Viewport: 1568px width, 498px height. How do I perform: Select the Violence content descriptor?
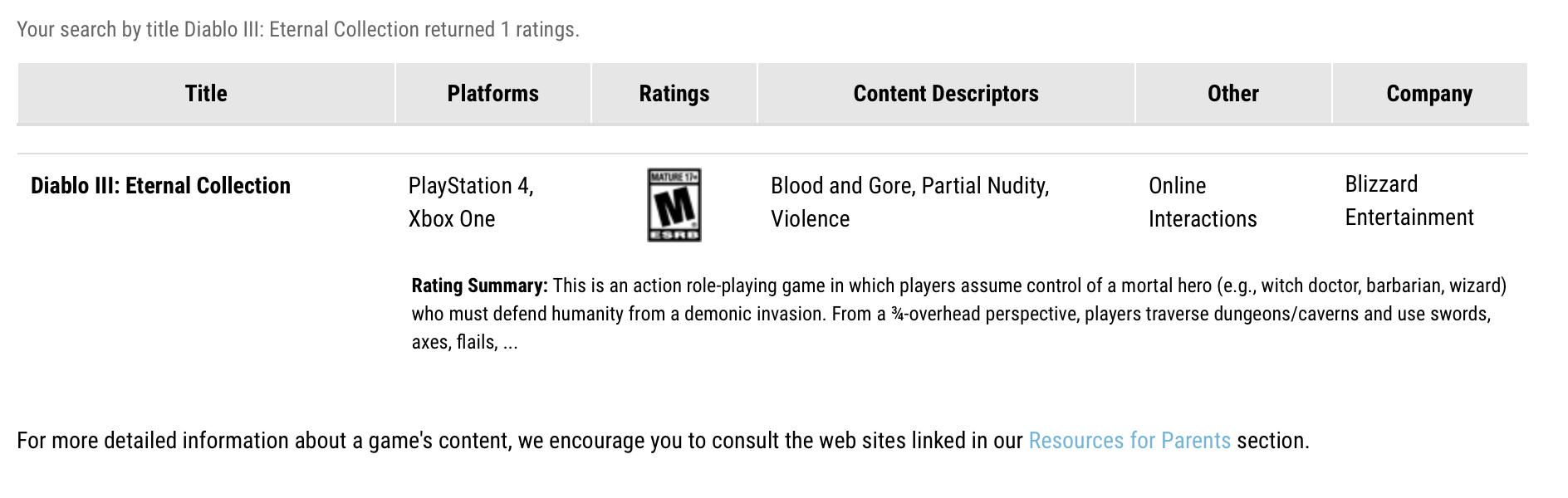[810, 219]
